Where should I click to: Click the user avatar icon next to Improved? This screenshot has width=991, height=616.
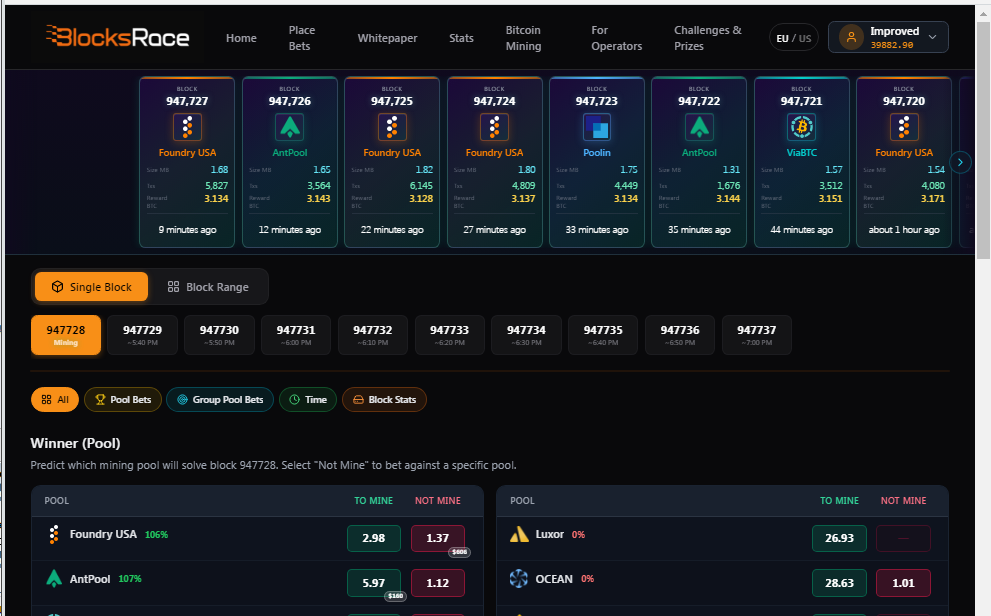pyautogui.click(x=851, y=37)
